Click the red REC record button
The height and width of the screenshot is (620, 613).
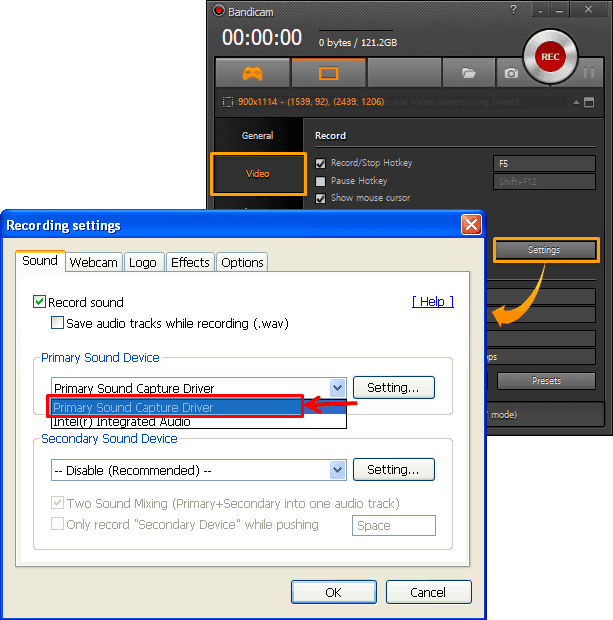[550, 57]
